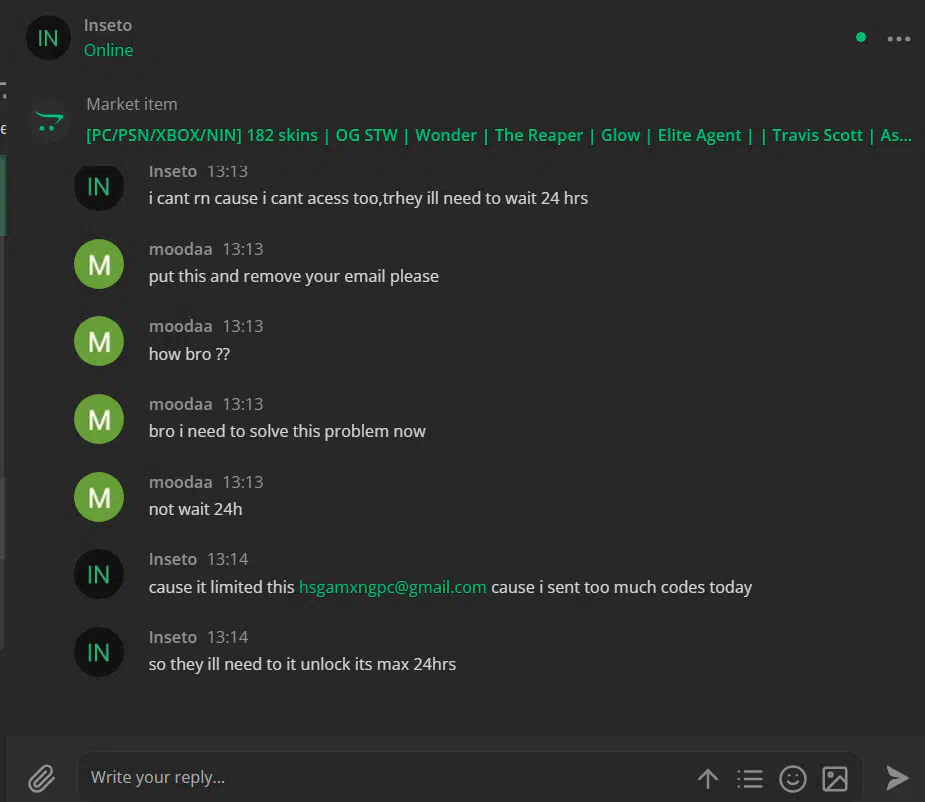Click the hsgamxngpc@gmail.com email link
This screenshot has height=802, width=925.
[392, 587]
